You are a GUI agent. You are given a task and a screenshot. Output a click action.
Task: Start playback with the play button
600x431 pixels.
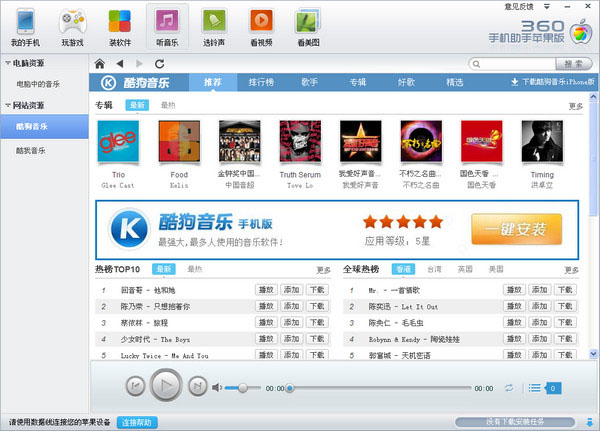pos(166,385)
